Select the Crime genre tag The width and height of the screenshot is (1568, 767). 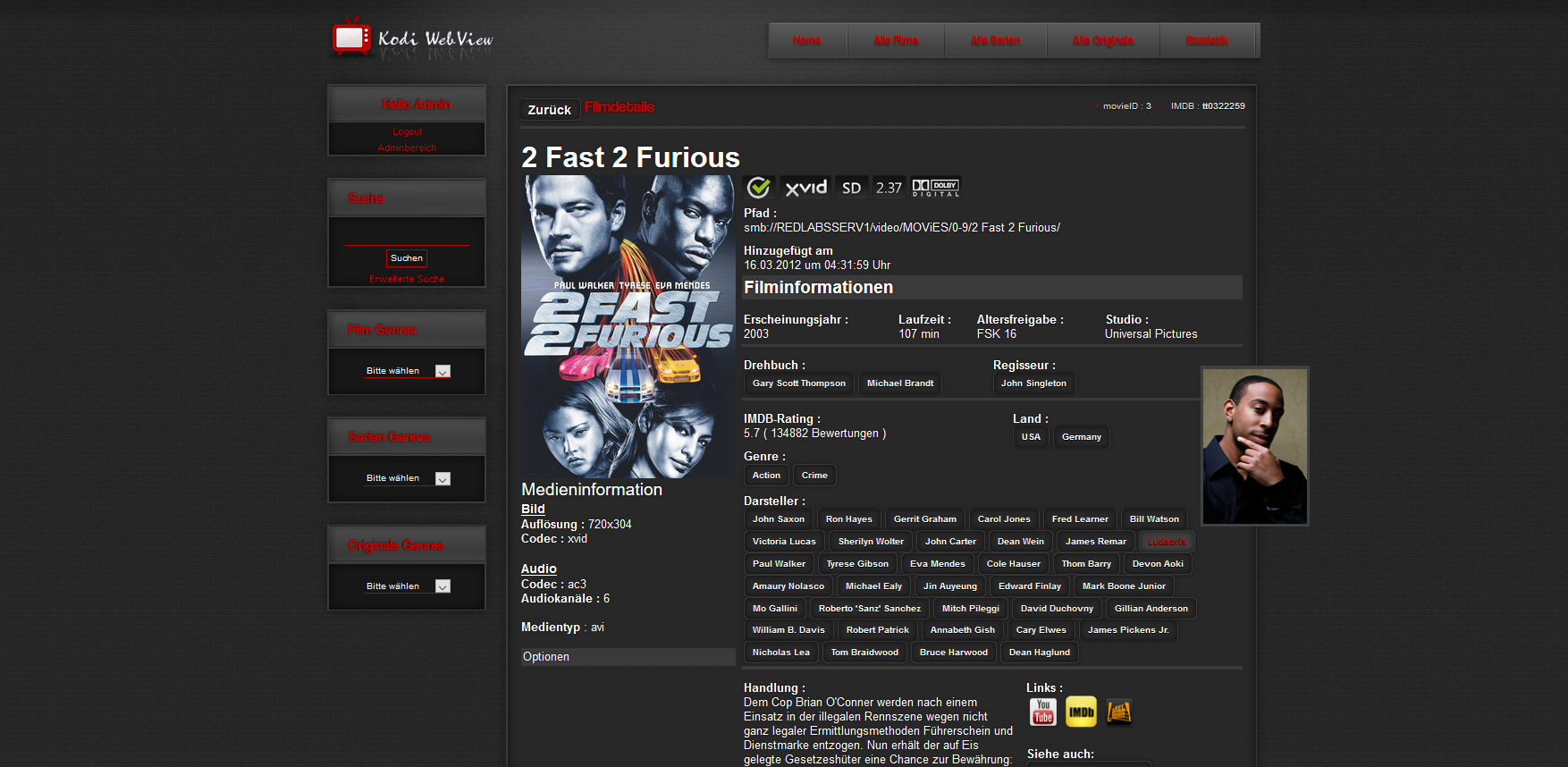(x=814, y=476)
